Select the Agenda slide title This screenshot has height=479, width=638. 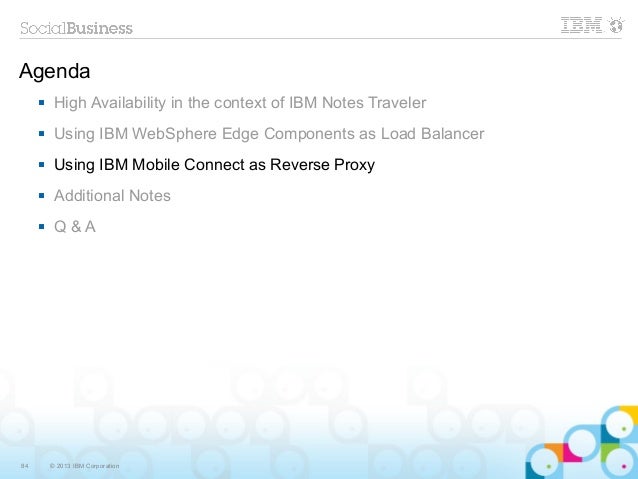pos(55,72)
